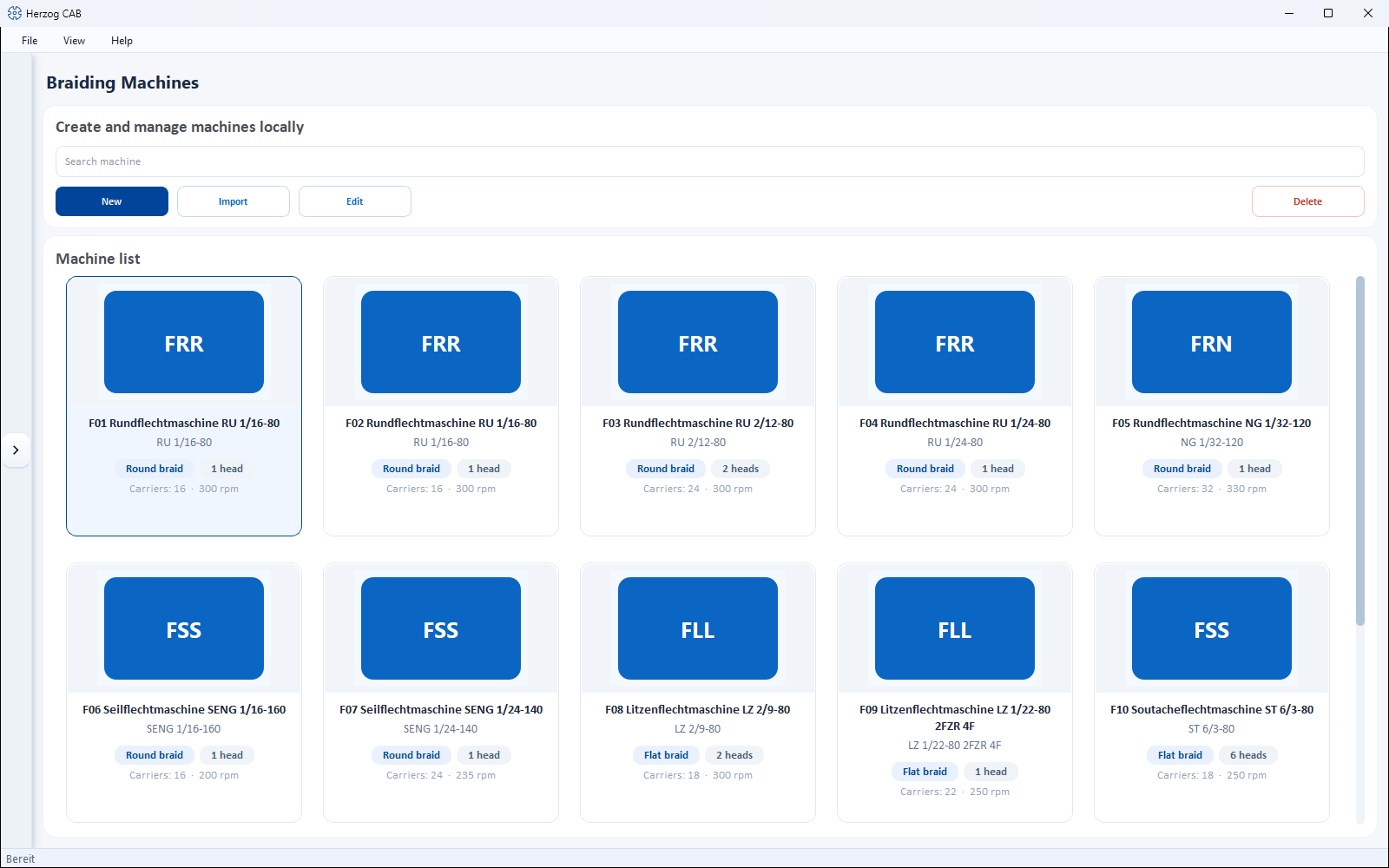The image size is (1389, 868).
Task: Select the FLL thumbnail of F08 Litzenflechtmaschine
Action: coord(698,628)
